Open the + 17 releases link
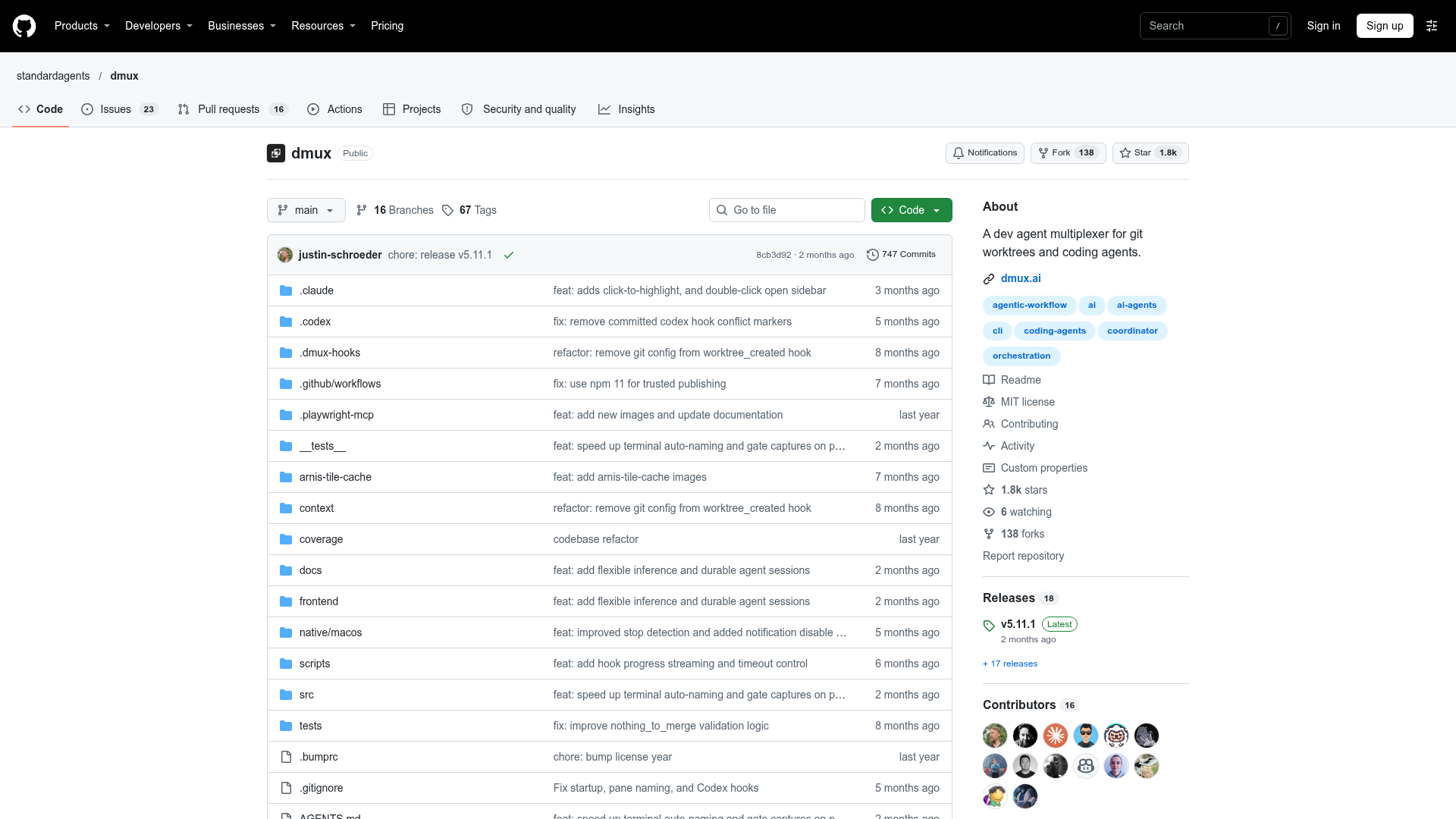Screen dimensions: 1456x819 [1010, 664]
